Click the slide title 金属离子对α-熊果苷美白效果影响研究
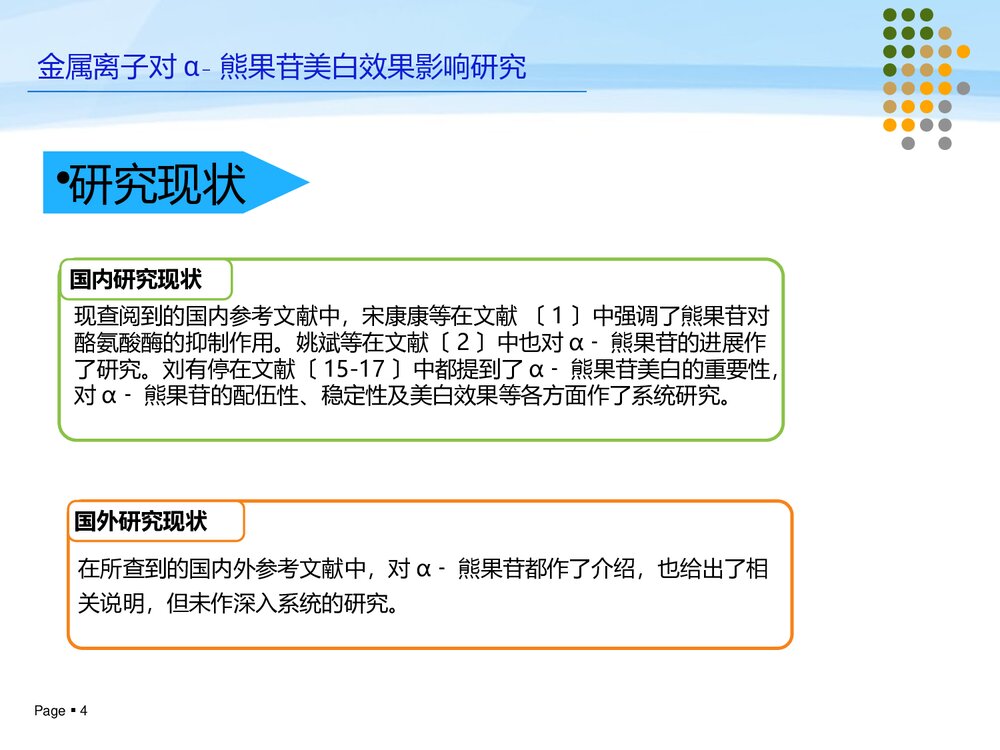The image size is (1000, 750). point(281,67)
